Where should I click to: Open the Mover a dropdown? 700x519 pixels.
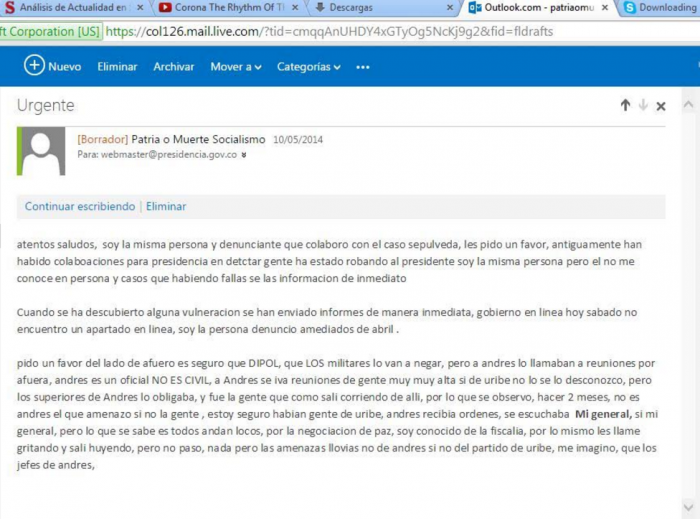[x=236, y=67]
